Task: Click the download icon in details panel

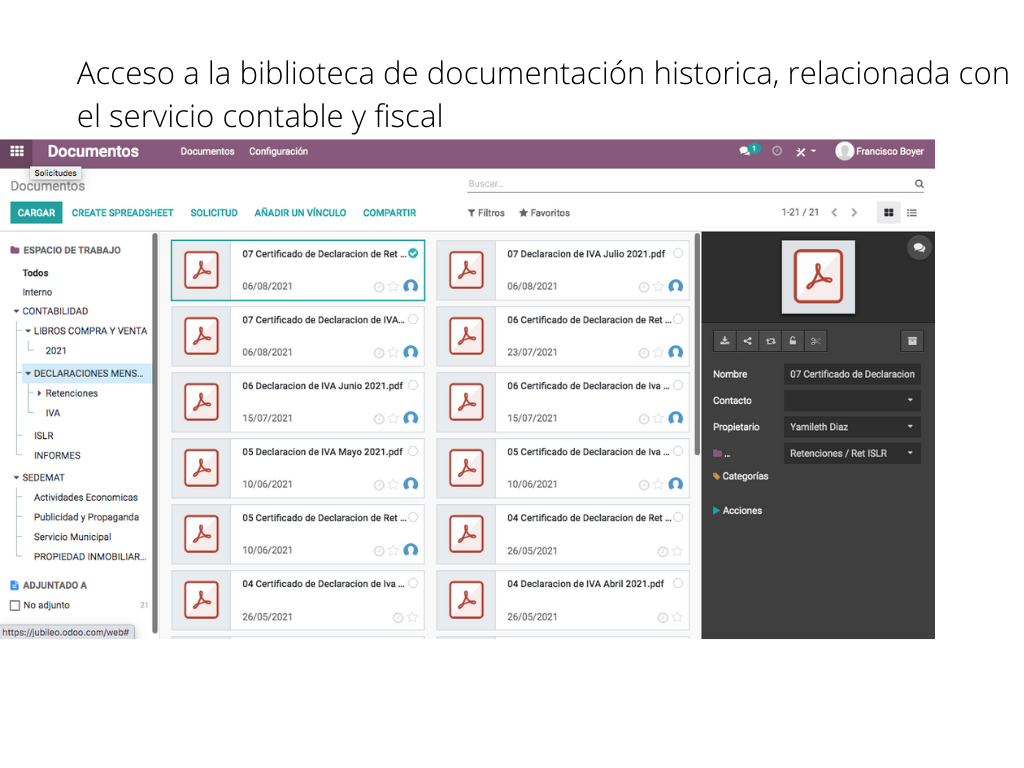Action: point(724,341)
